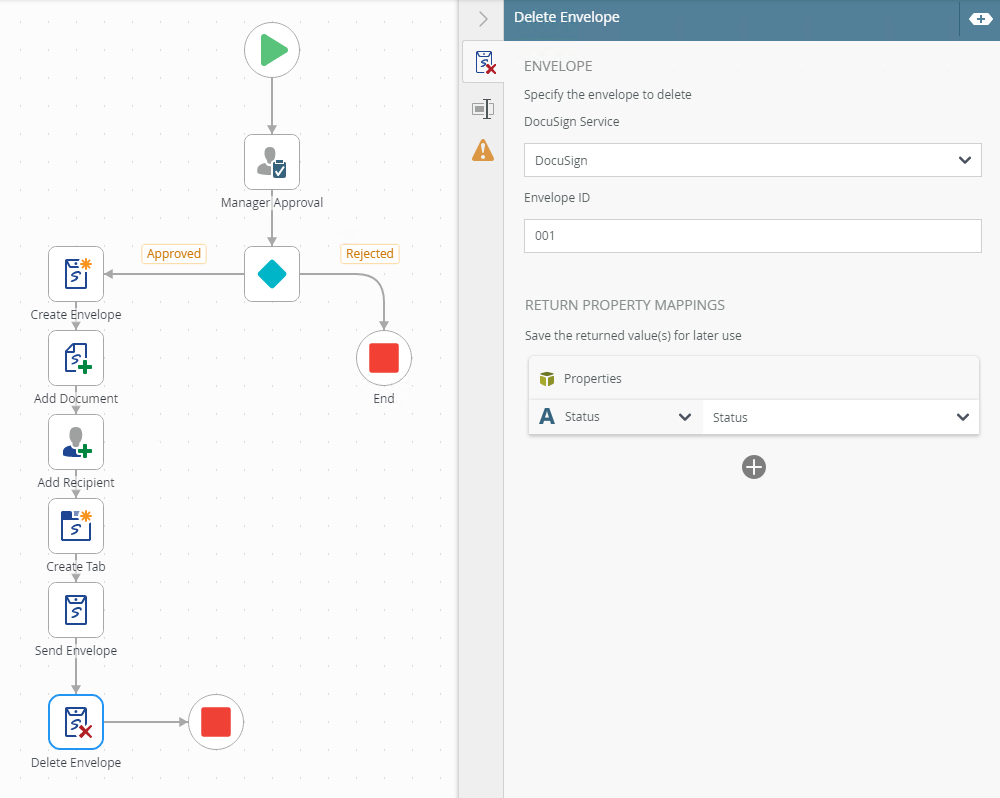Collapse the configuration panel with chevron
The height and width of the screenshot is (798, 1000).
click(x=484, y=19)
